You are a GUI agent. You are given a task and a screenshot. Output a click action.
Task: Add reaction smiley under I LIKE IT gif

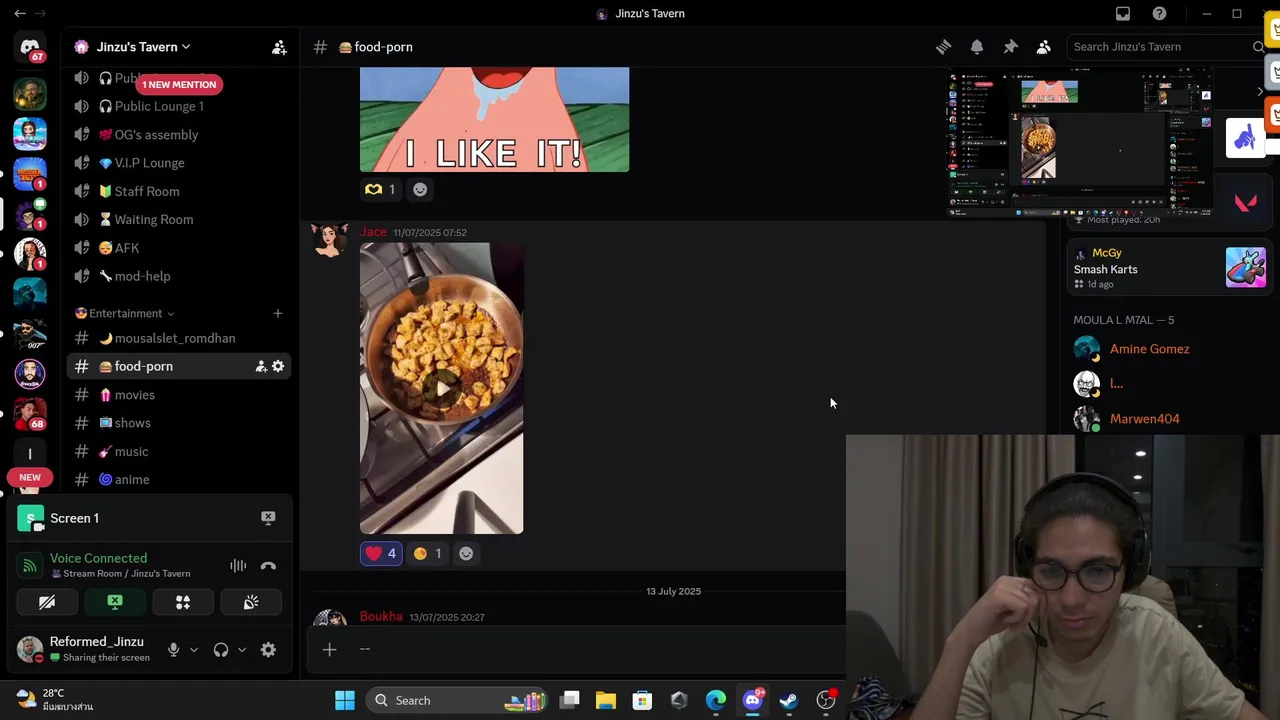pyautogui.click(x=420, y=189)
